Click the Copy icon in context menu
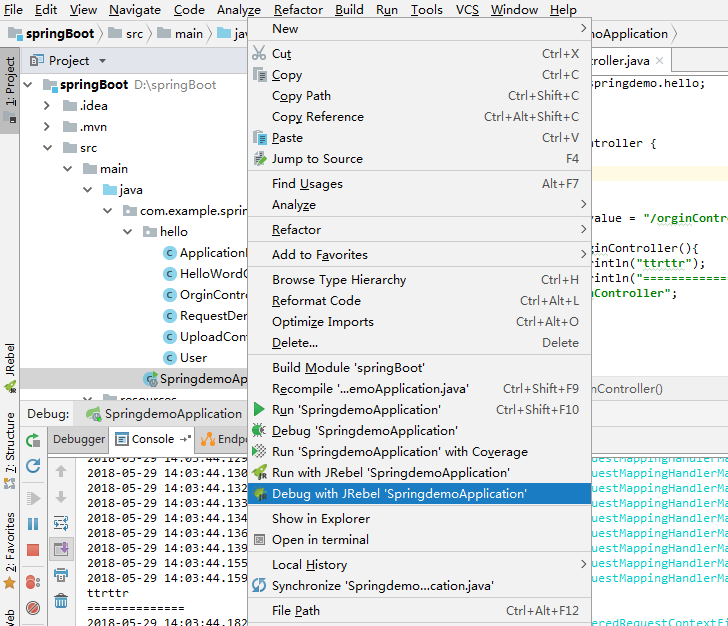Viewport: 728px width, 626px height. click(260, 74)
